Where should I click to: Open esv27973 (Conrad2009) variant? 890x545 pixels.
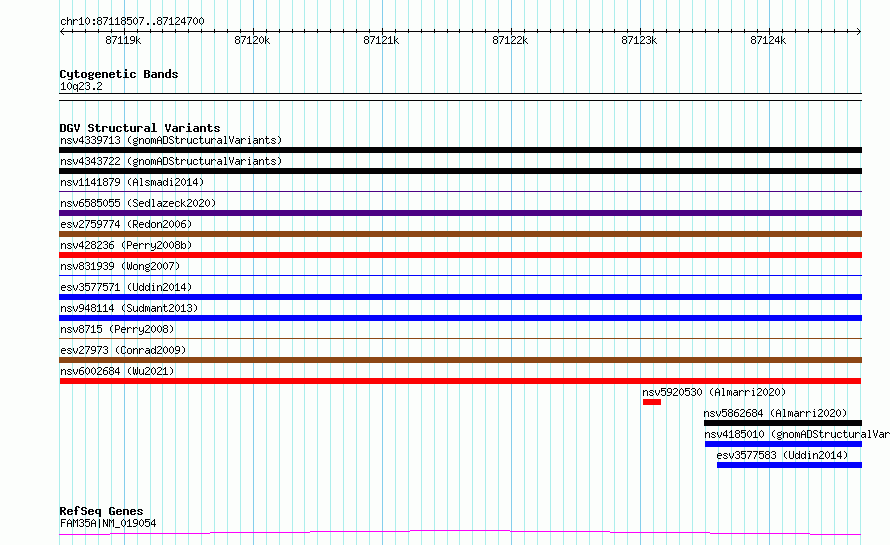point(123,350)
